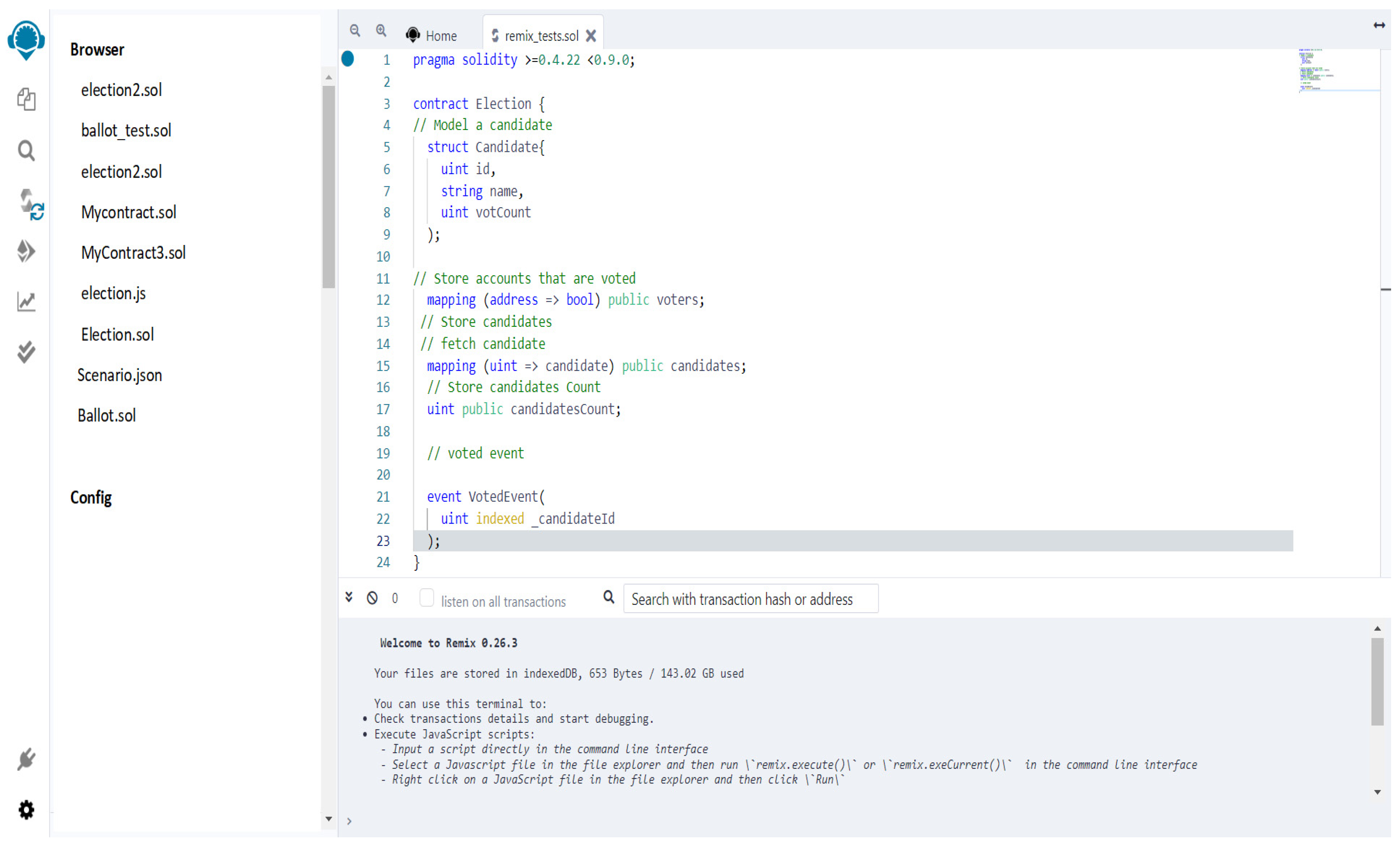Open the Plugin manager plug icon
Screen dimensions: 1400x845
click(x=26, y=759)
